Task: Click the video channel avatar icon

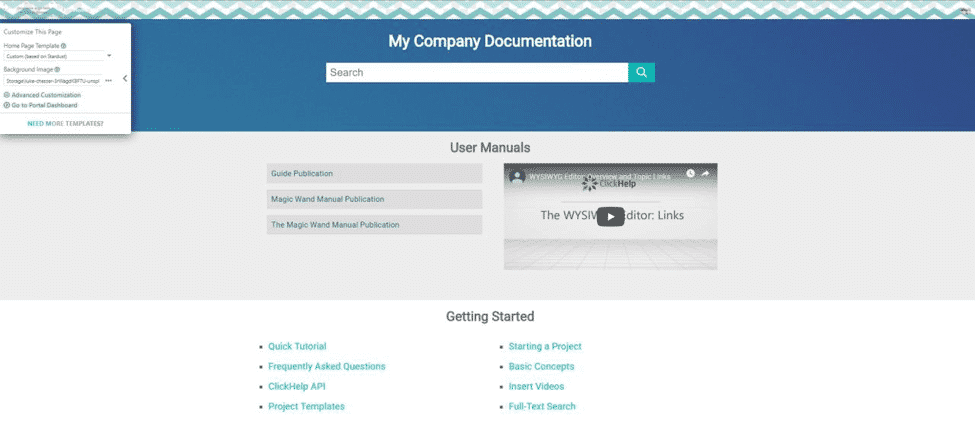Action: (x=517, y=177)
